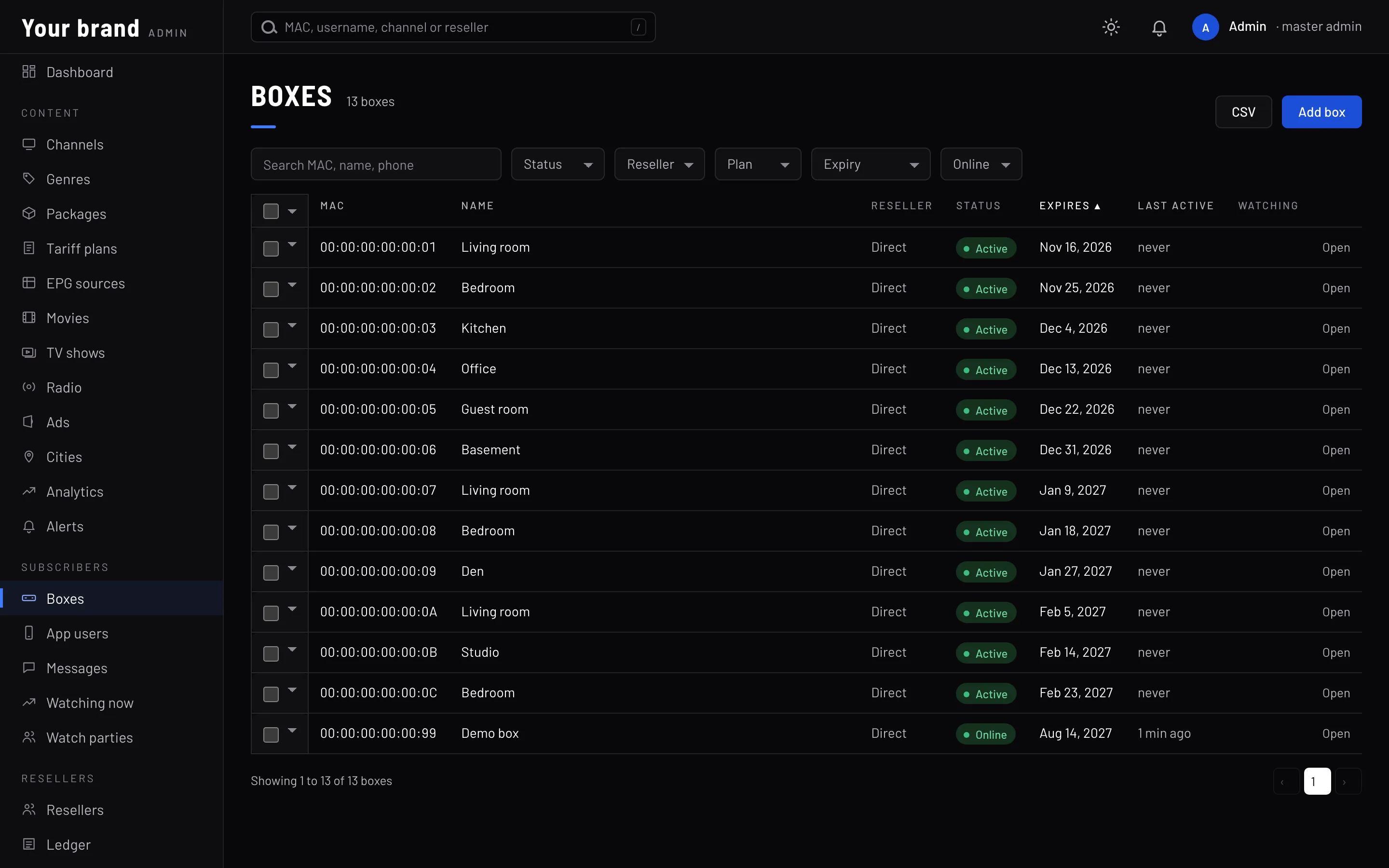The width and height of the screenshot is (1389, 868).
Task: Click the Dashboard grid icon
Action: coord(29,72)
